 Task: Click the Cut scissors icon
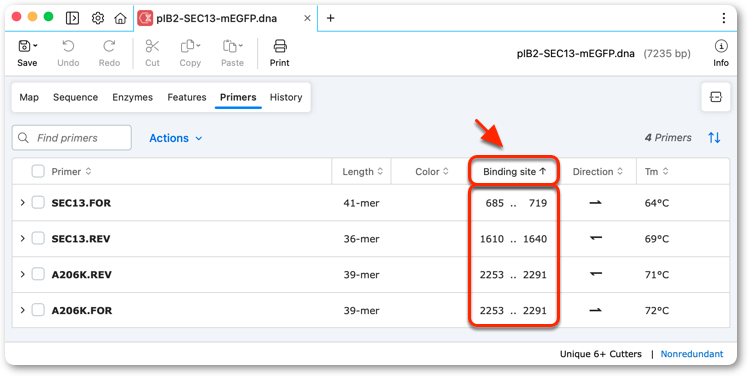click(152, 46)
